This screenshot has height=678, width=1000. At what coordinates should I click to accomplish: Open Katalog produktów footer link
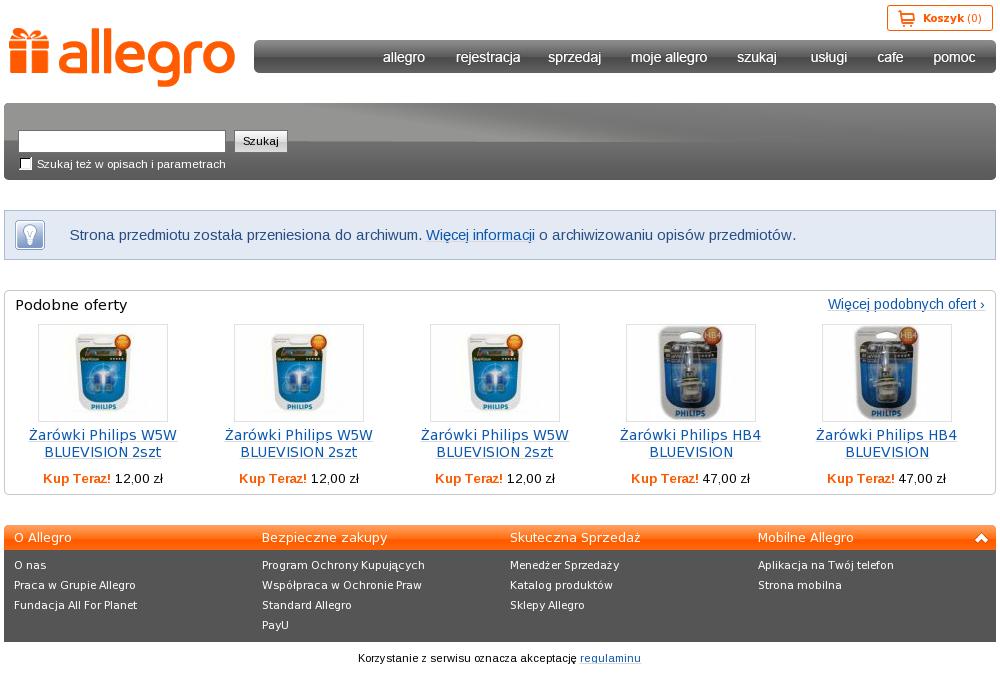pos(561,585)
